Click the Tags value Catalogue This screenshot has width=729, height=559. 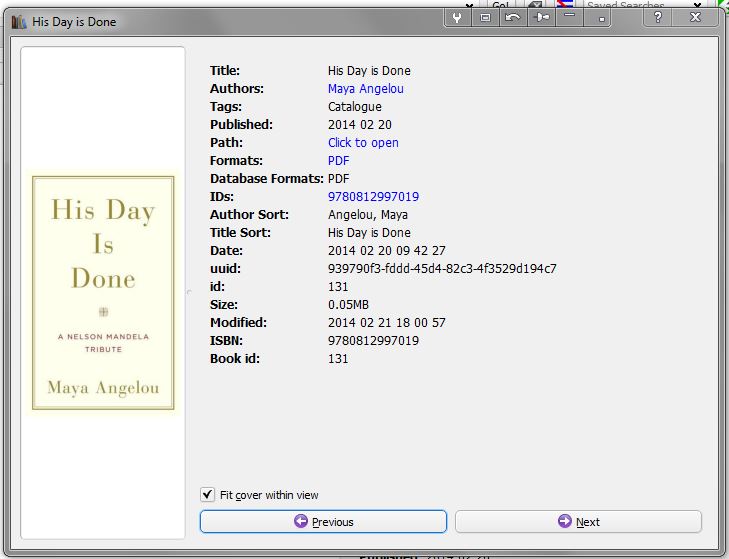(355, 107)
